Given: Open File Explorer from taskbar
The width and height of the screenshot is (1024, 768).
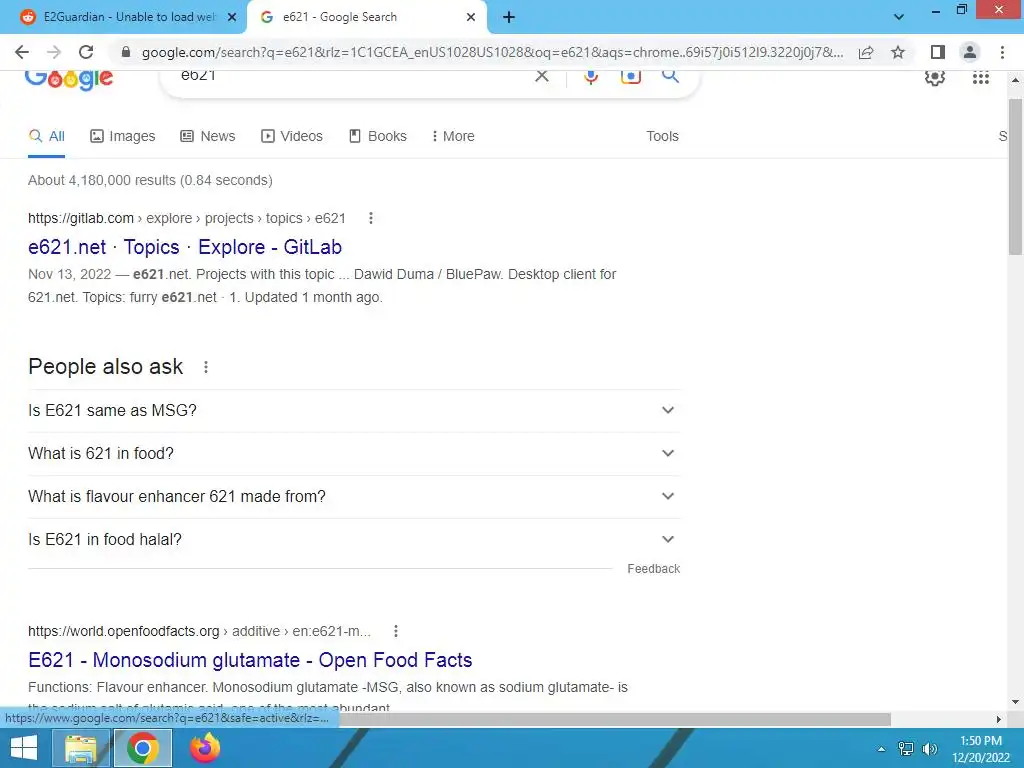Looking at the screenshot, I should (81, 748).
